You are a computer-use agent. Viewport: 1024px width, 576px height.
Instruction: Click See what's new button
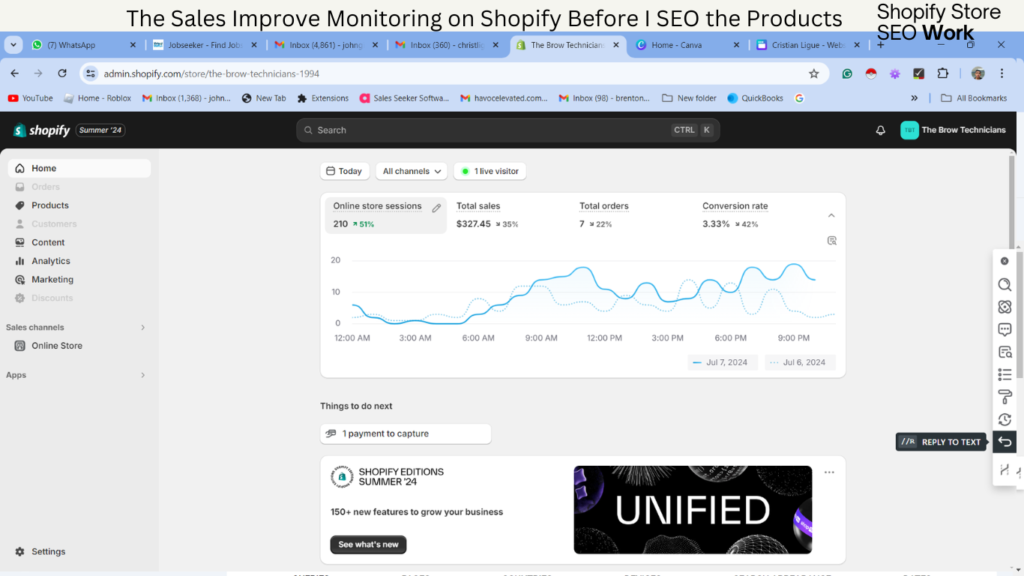tap(368, 545)
